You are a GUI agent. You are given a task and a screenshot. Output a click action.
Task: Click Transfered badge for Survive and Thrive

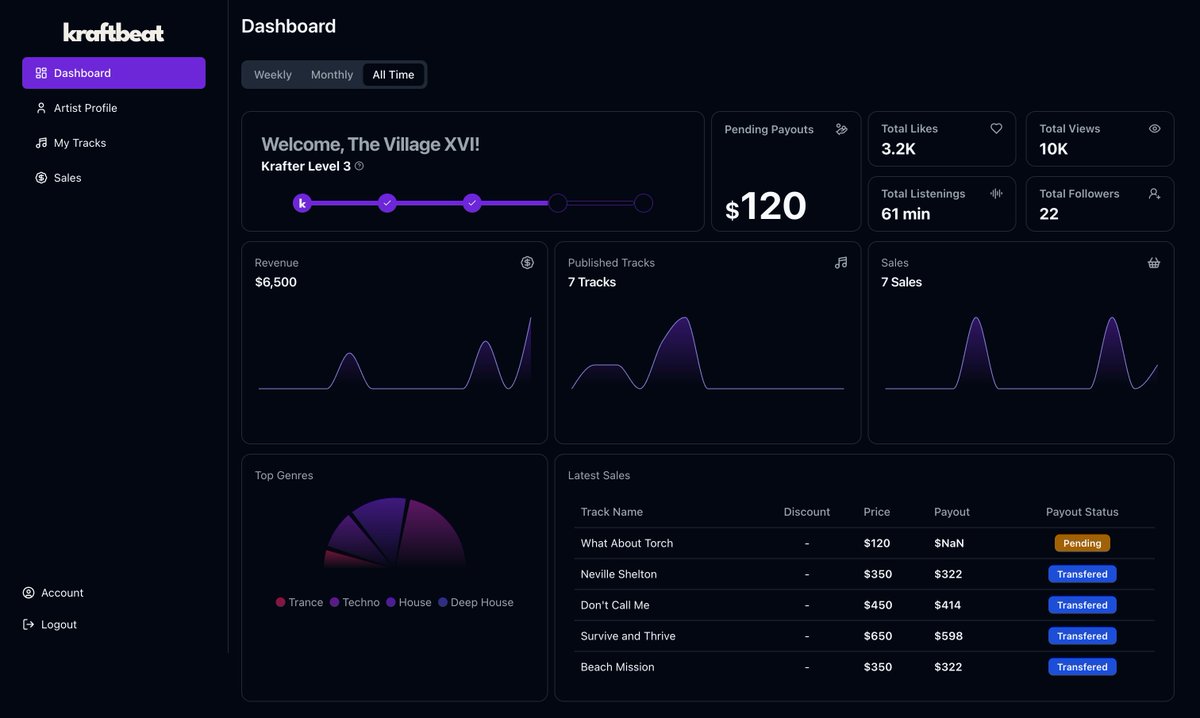coord(1082,636)
